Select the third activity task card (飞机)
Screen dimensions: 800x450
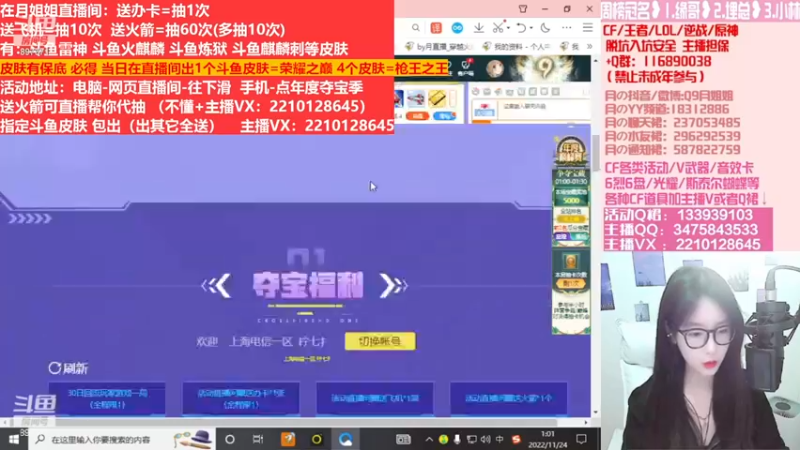pyautogui.click(x=375, y=398)
